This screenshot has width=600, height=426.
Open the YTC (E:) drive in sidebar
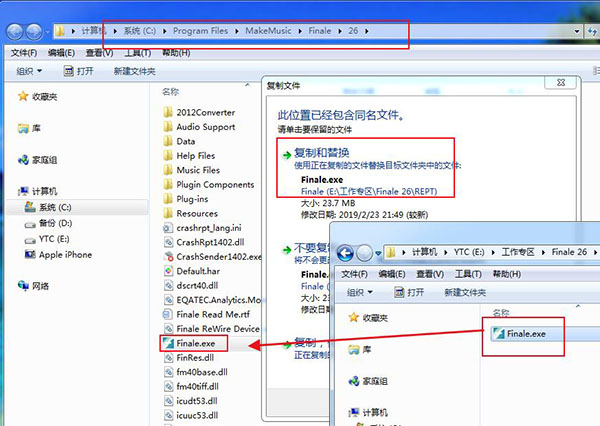[46, 239]
